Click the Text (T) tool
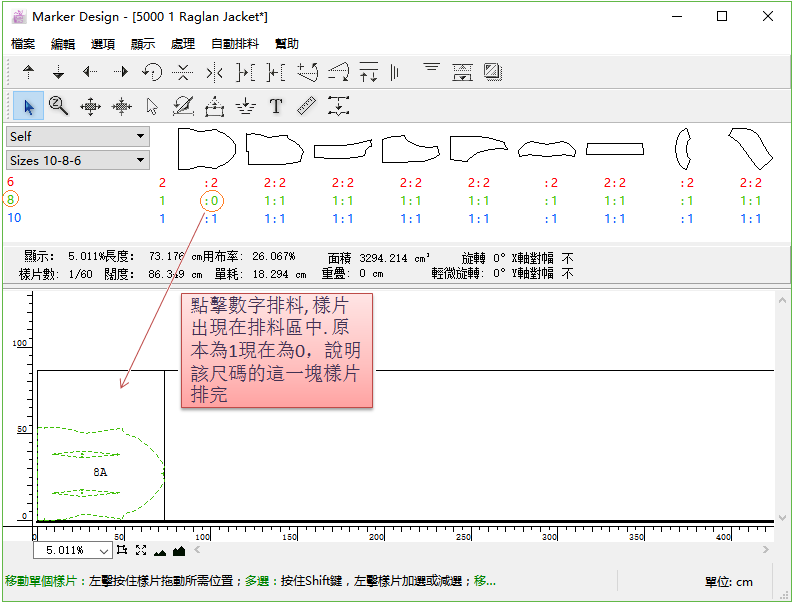This screenshot has width=795, height=609. coord(276,106)
